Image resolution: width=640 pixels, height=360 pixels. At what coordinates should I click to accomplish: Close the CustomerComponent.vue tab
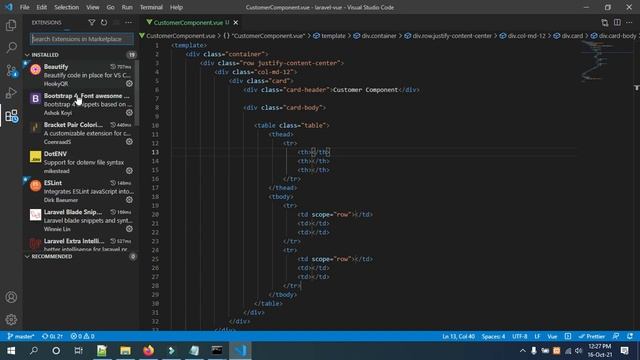(236, 22)
